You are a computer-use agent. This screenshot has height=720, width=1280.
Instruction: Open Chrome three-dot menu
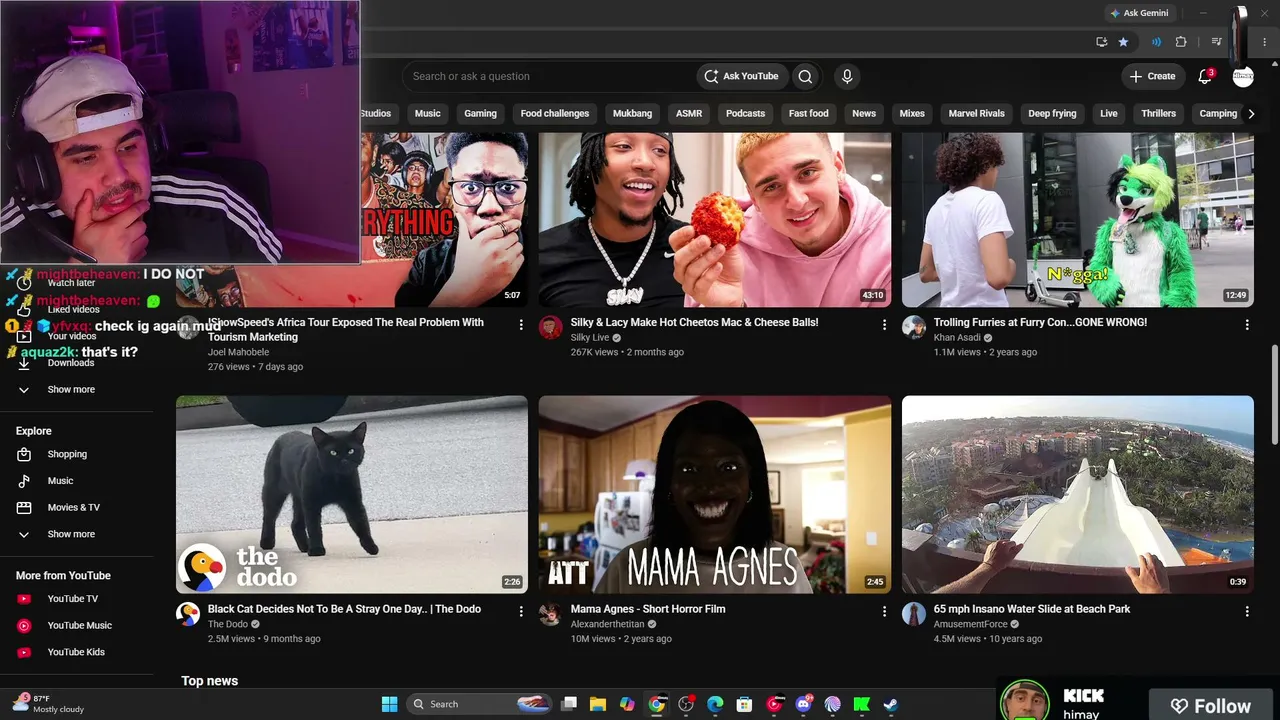point(1267,42)
